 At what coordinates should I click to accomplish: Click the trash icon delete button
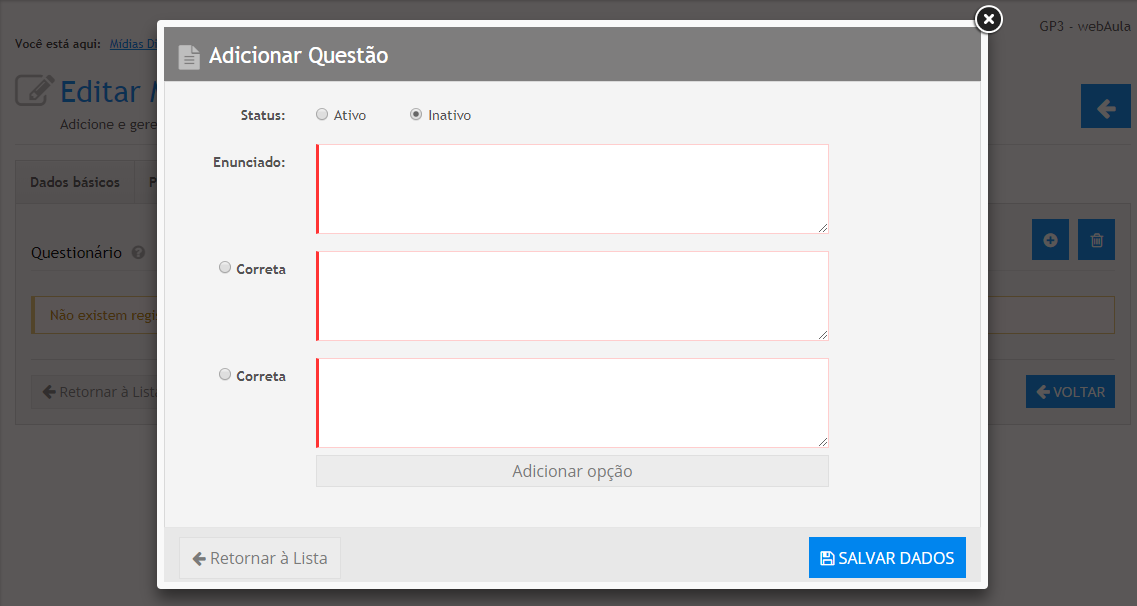pos(1096,240)
